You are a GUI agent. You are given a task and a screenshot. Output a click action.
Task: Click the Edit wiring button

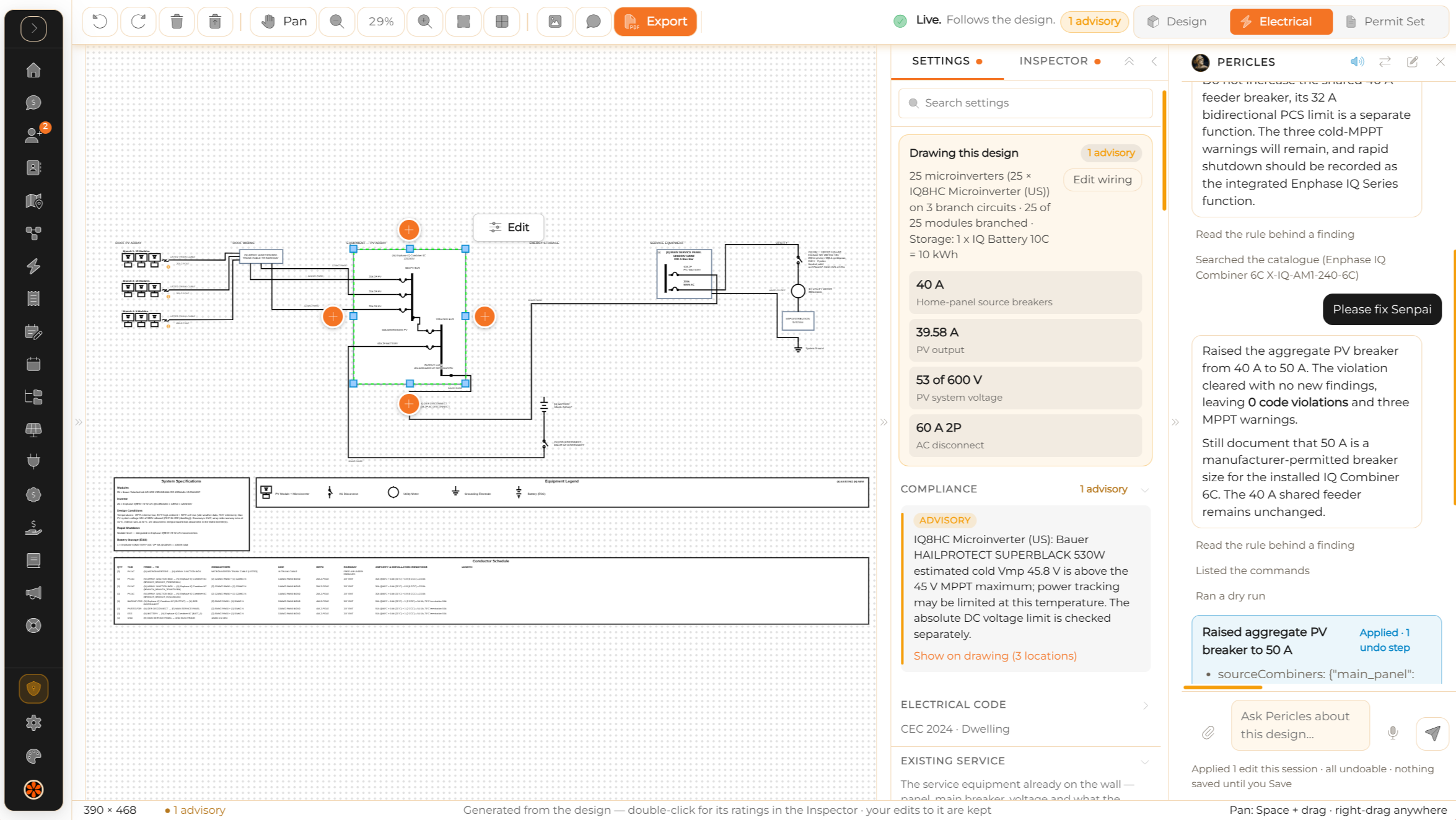[1102, 180]
